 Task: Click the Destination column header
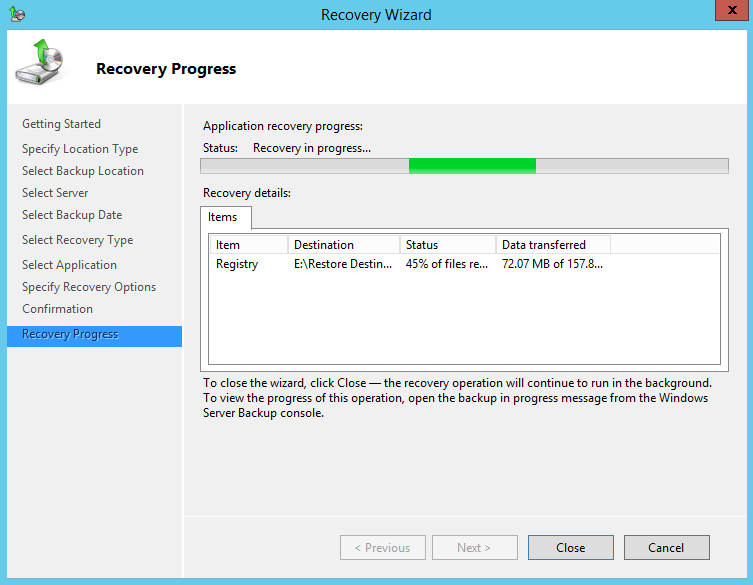343,245
